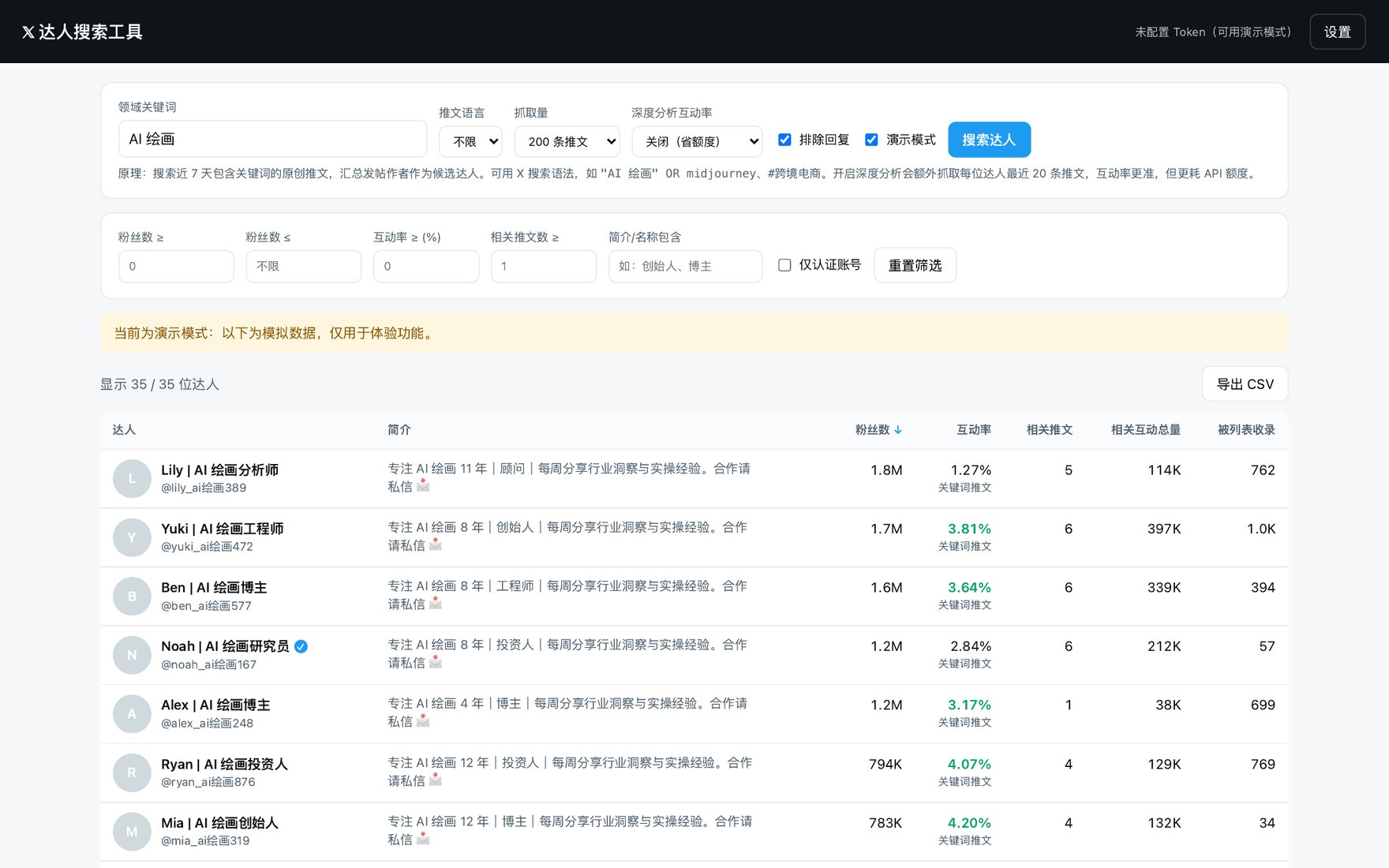This screenshot has width=1389, height=868.
Task: Click the 794K follower count for Ryan
Action: pos(885,765)
